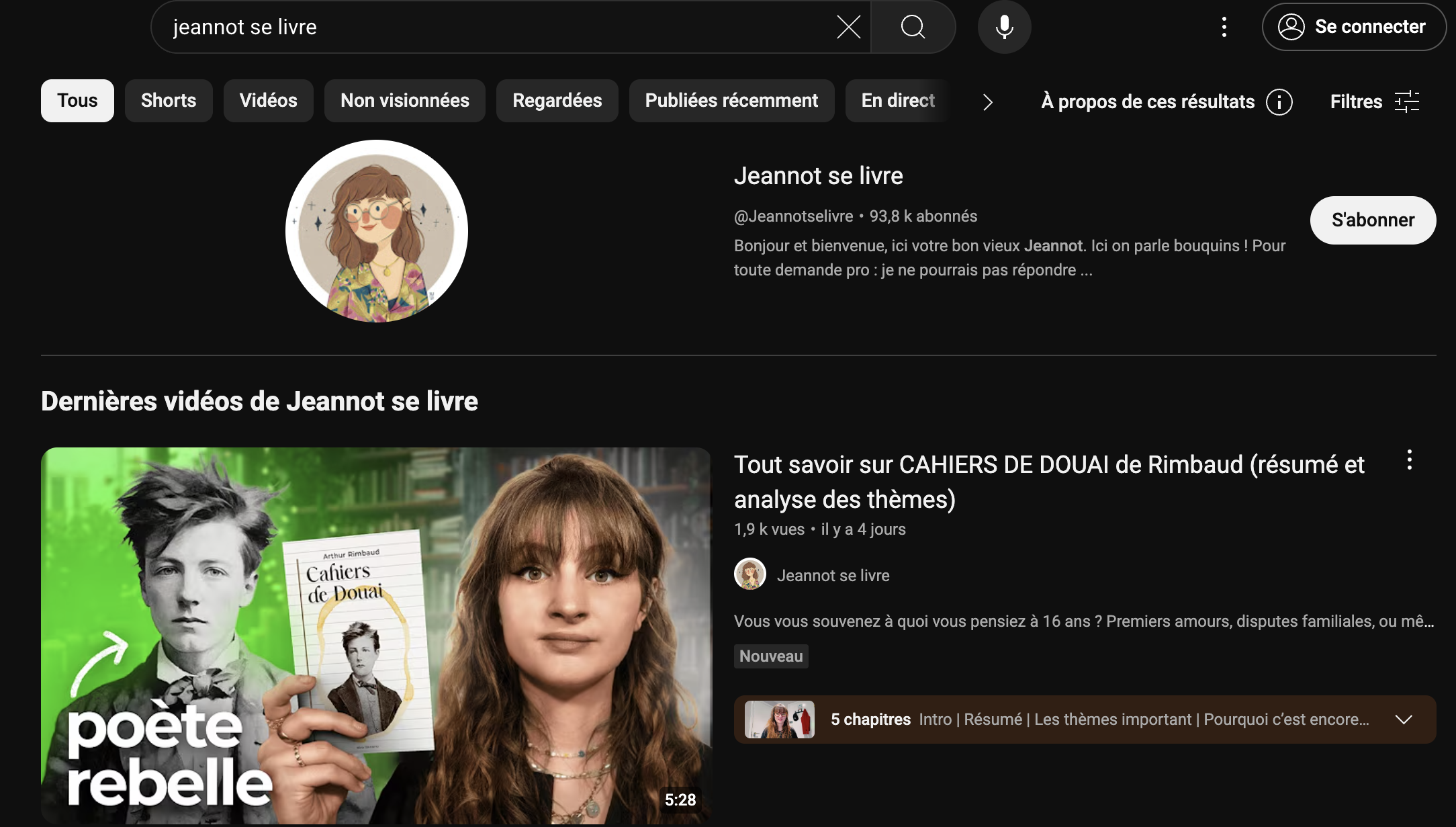Click the S'abonner button
The height and width of the screenshot is (827, 1456).
tap(1372, 220)
